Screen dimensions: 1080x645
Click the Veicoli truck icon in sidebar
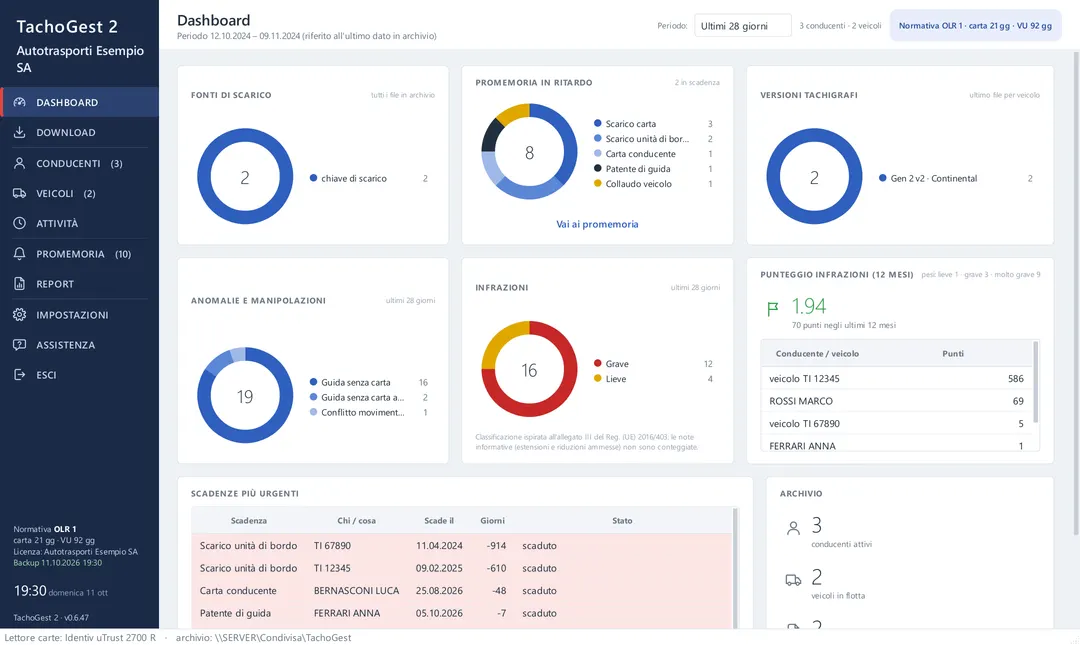point(19,194)
